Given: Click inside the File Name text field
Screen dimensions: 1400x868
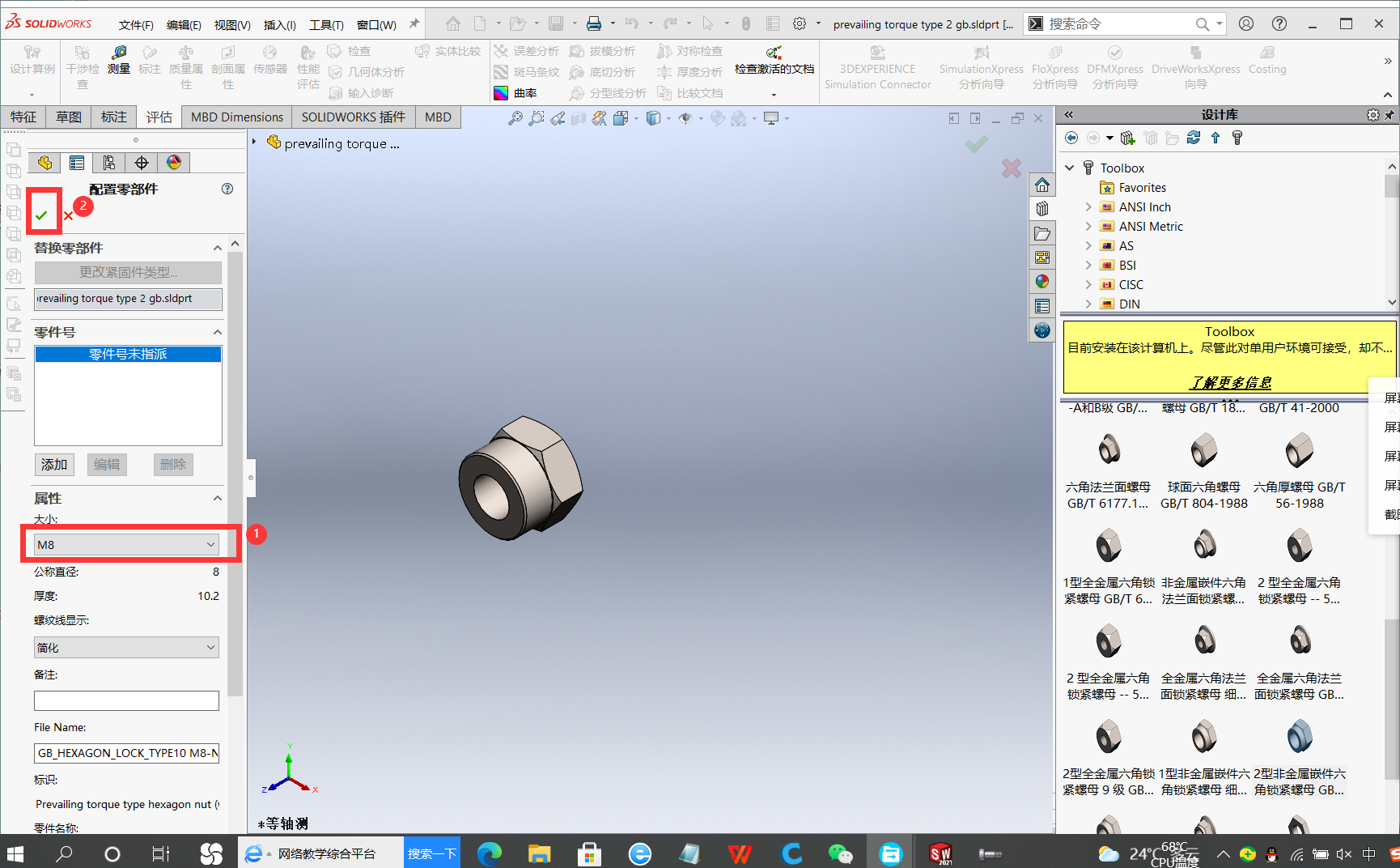Looking at the screenshot, I should pos(126,753).
